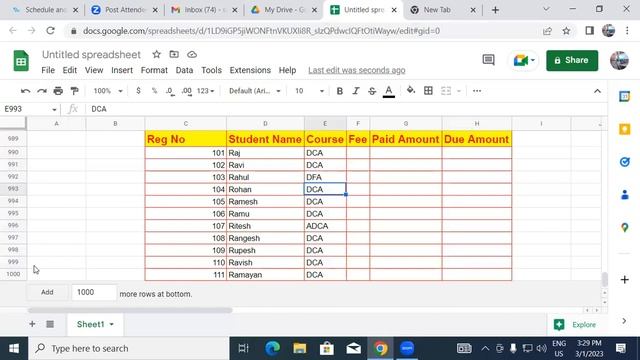Select the Paint format tool
Viewport: 640px width, 360px height.
74,91
